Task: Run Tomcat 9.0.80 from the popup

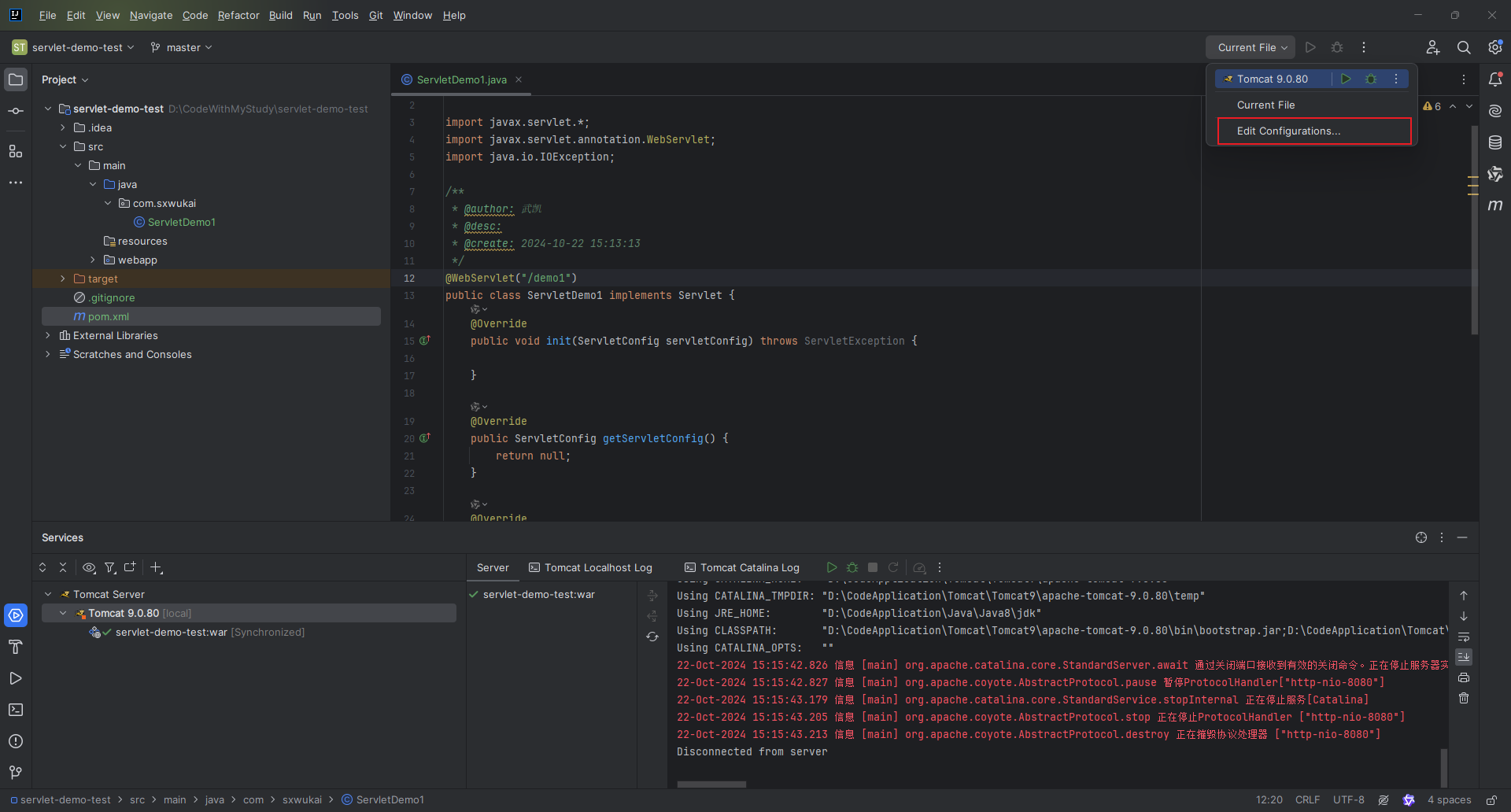Action: click(1346, 79)
